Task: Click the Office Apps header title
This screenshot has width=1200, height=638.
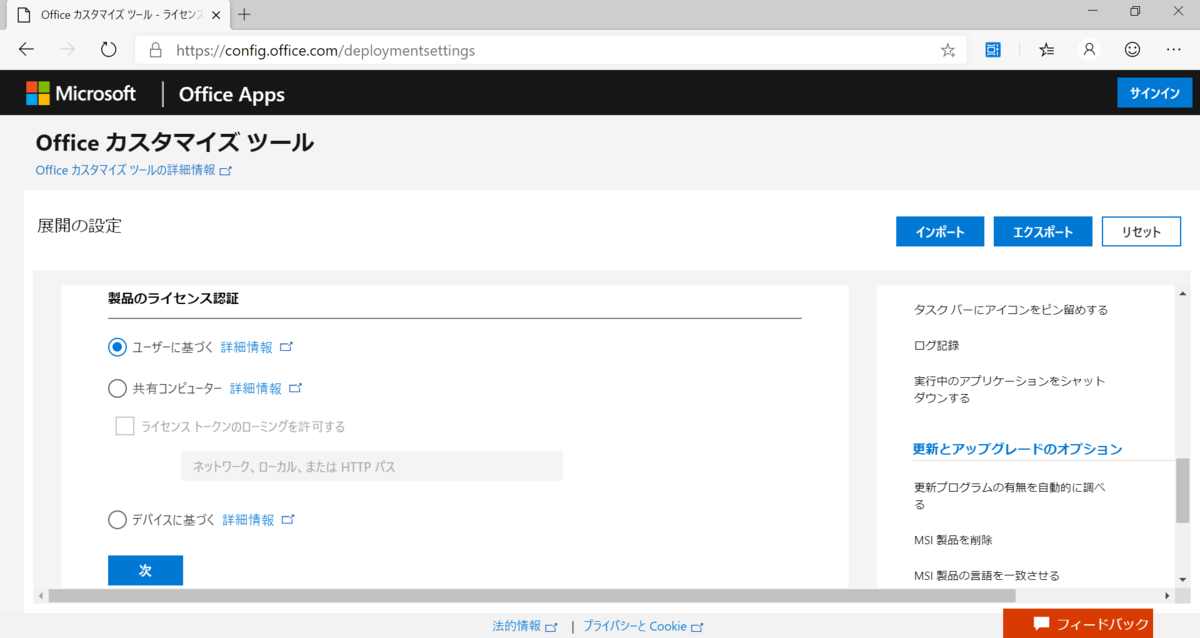Action: click(x=231, y=94)
